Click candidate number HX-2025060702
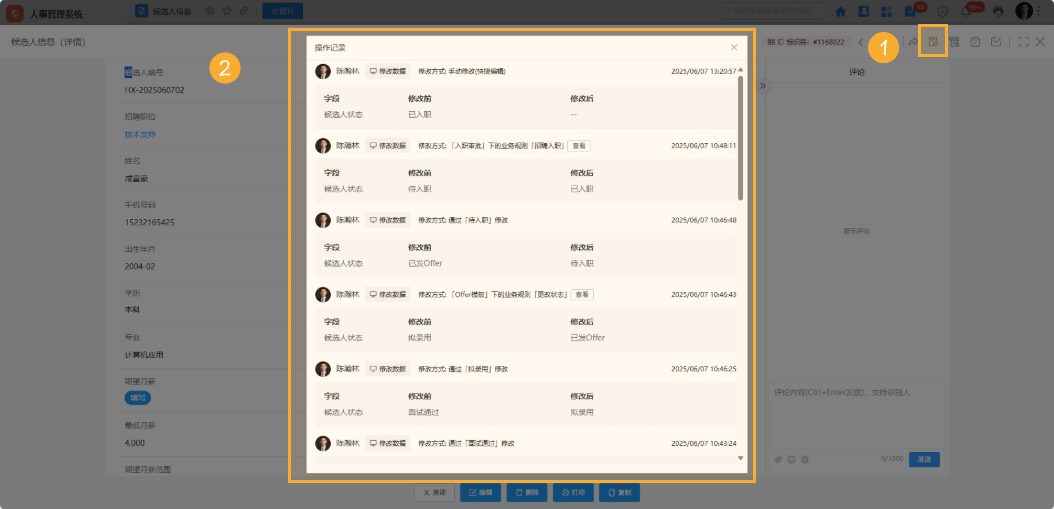The image size is (1054, 509). tap(155, 90)
